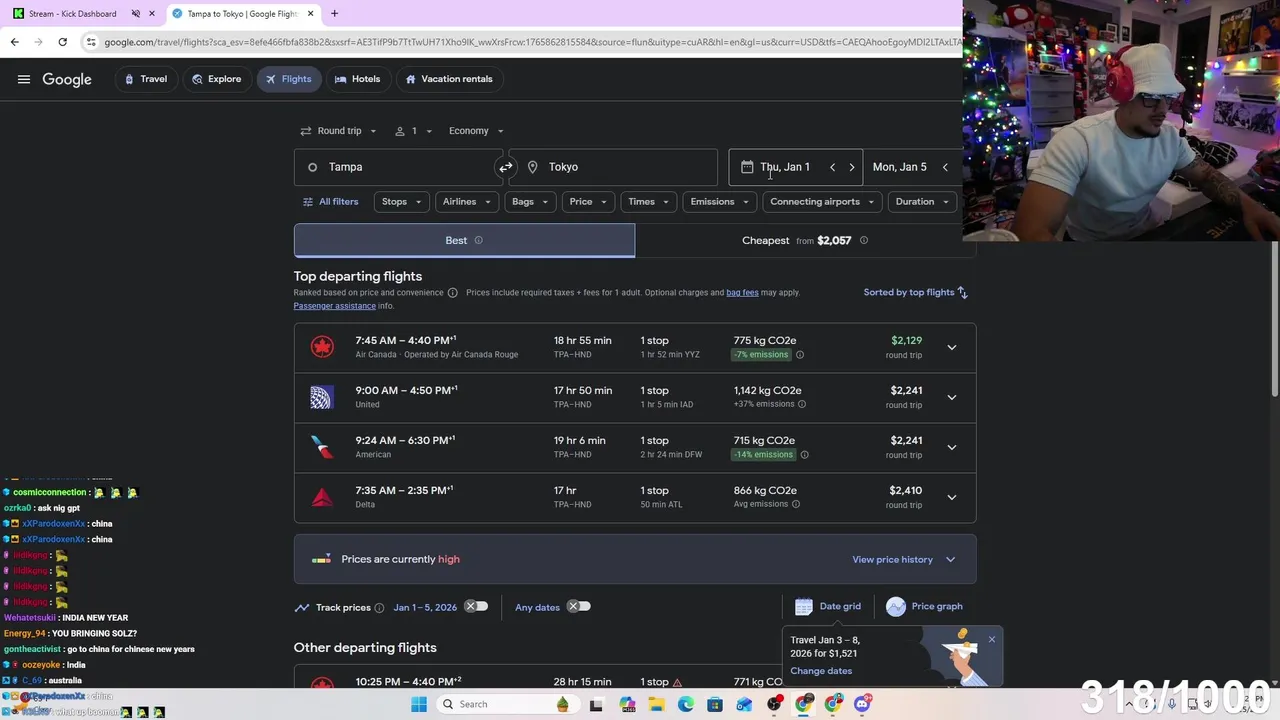Open All filters panel
1280x720 pixels.
(330, 202)
